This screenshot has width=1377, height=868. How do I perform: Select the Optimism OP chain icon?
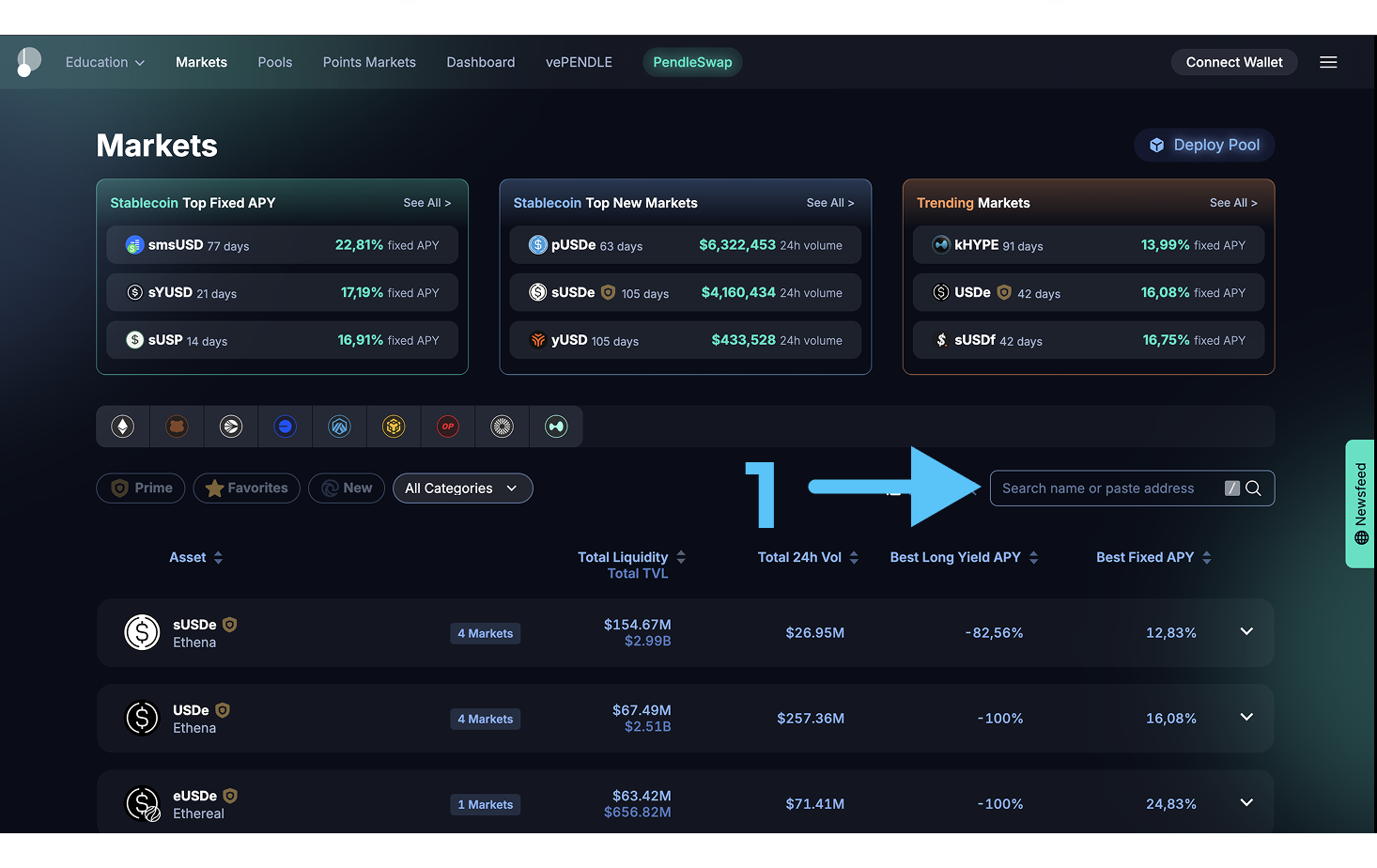448,426
